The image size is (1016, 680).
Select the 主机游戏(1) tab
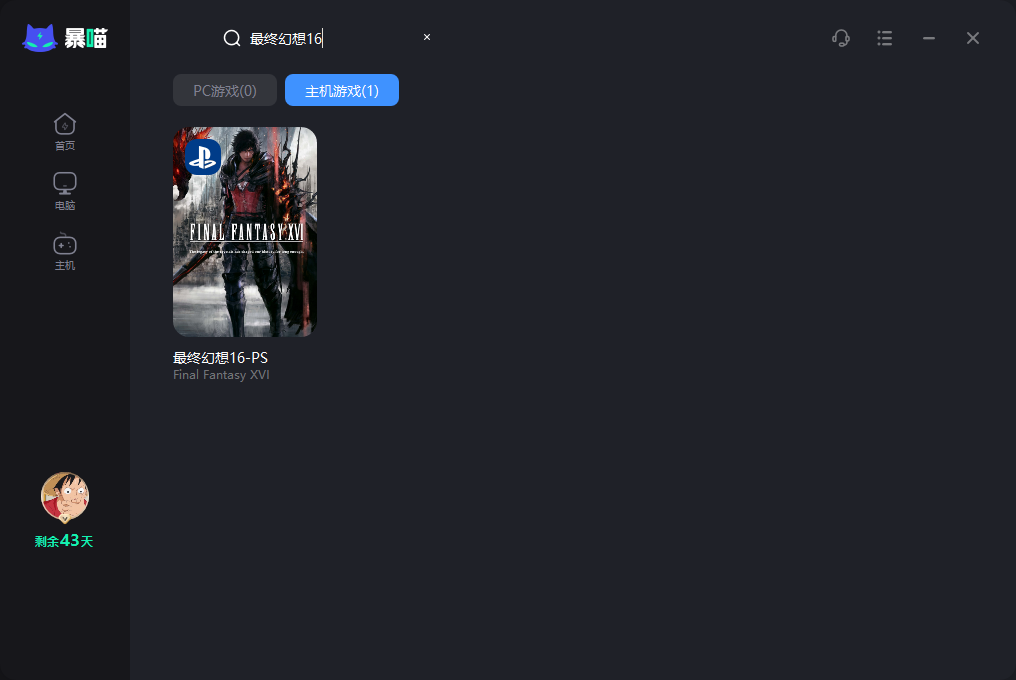pyautogui.click(x=341, y=90)
